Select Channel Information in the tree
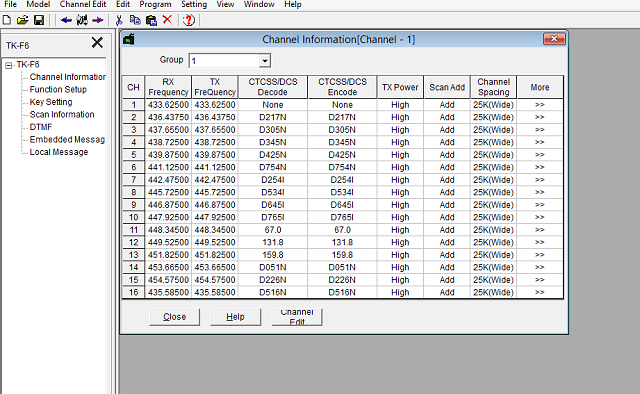Image resolution: width=640 pixels, height=394 pixels. point(67,77)
